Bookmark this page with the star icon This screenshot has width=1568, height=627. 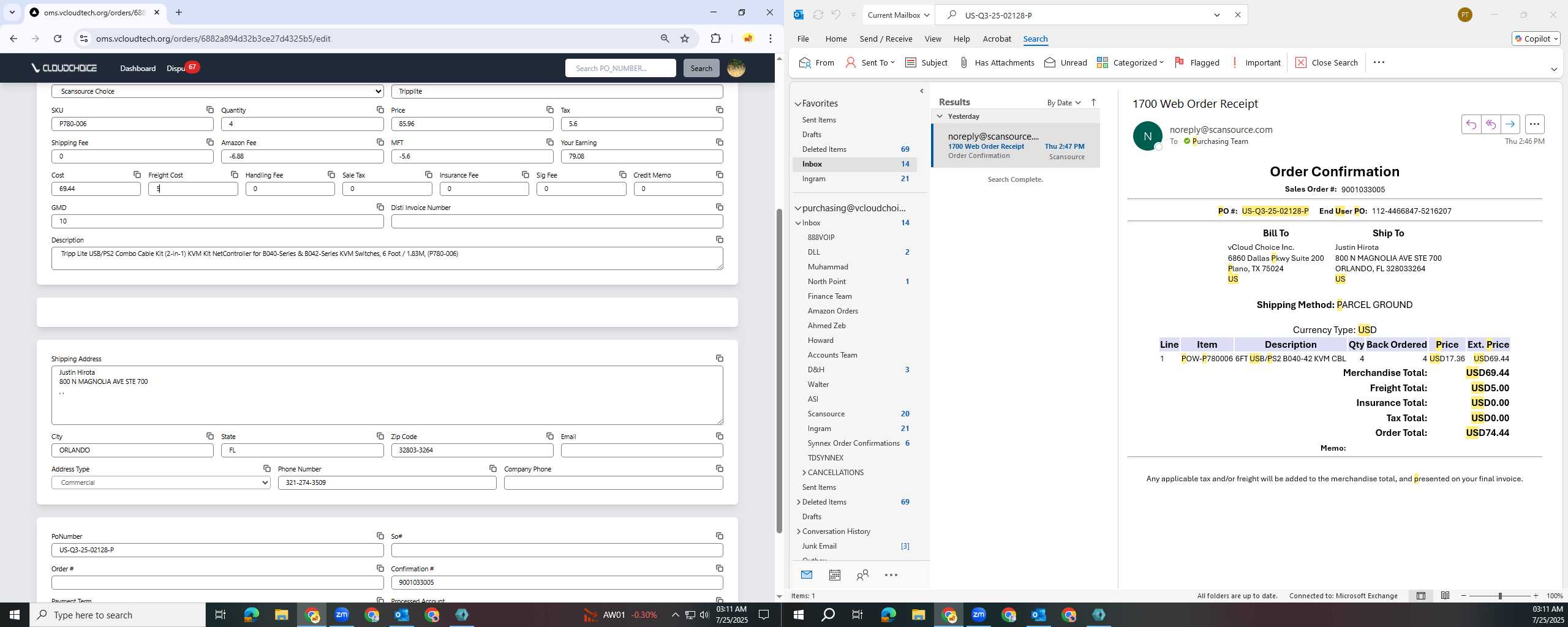[685, 39]
